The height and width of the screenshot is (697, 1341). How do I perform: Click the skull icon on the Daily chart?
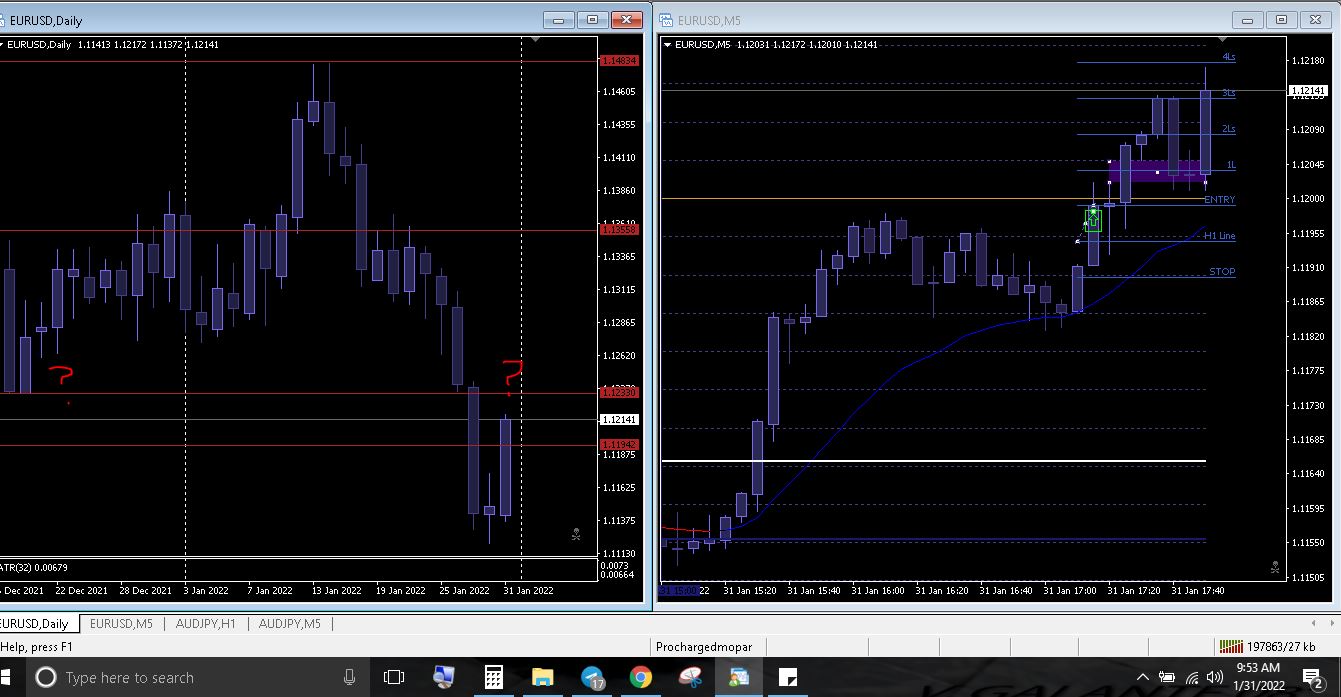[576, 535]
